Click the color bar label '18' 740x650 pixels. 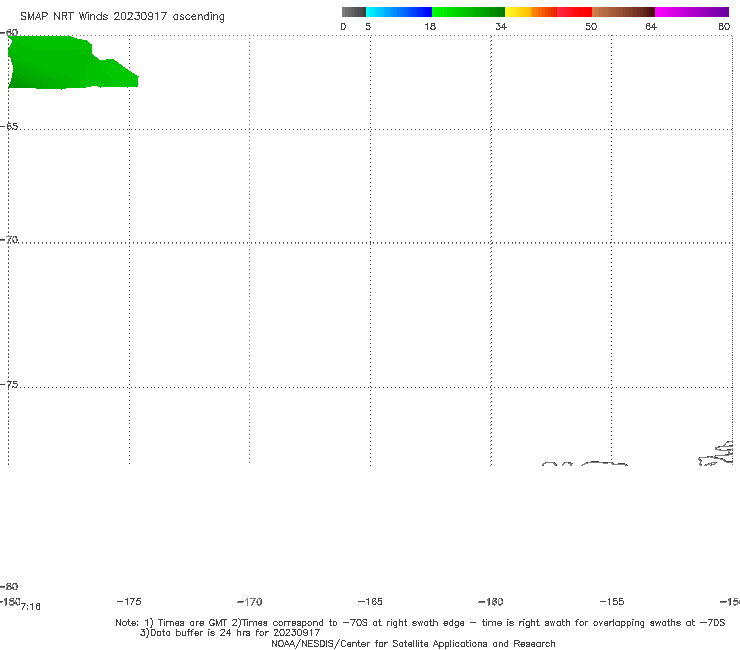click(430, 26)
